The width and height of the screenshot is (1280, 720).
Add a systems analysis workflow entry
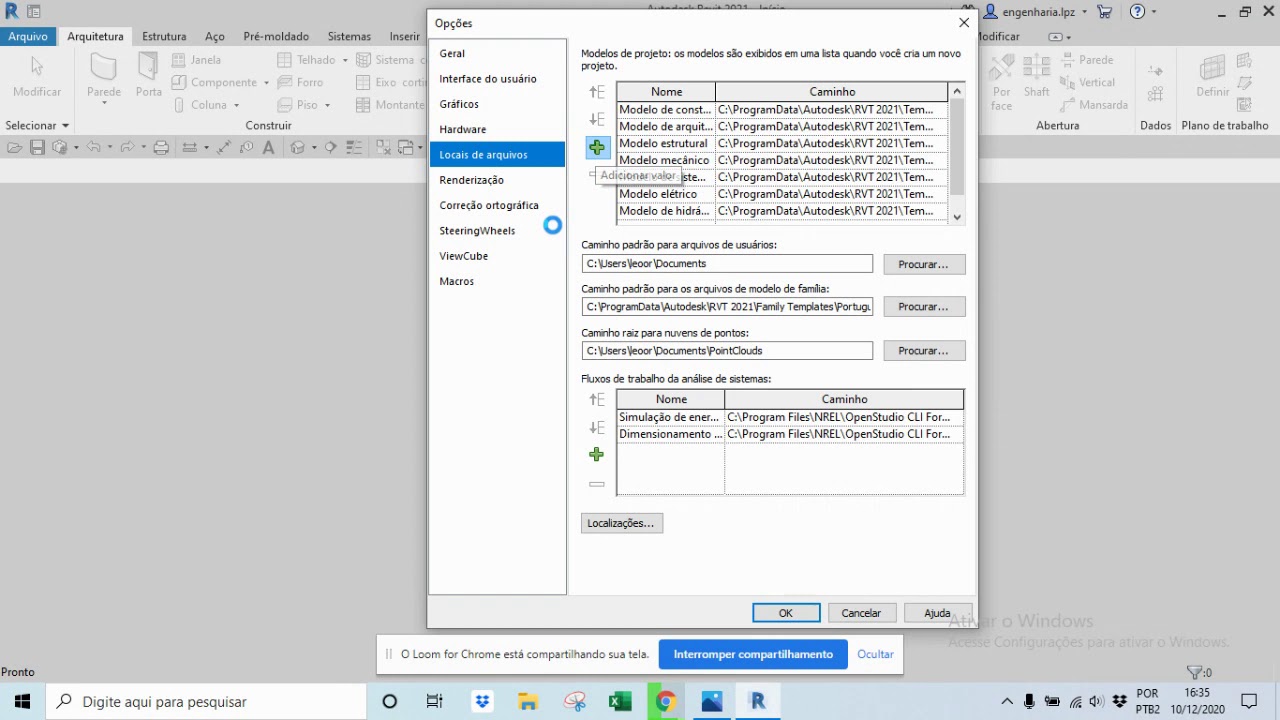[596, 455]
